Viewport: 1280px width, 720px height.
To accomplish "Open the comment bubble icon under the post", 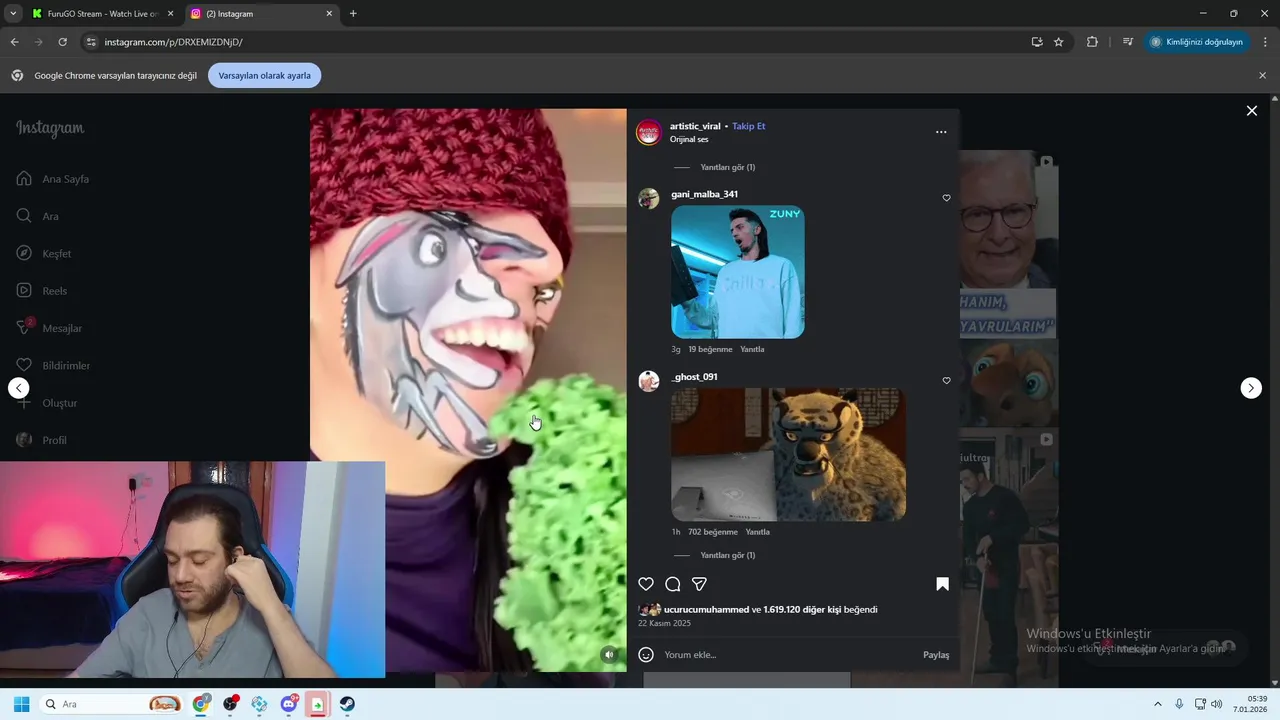I will click(673, 584).
